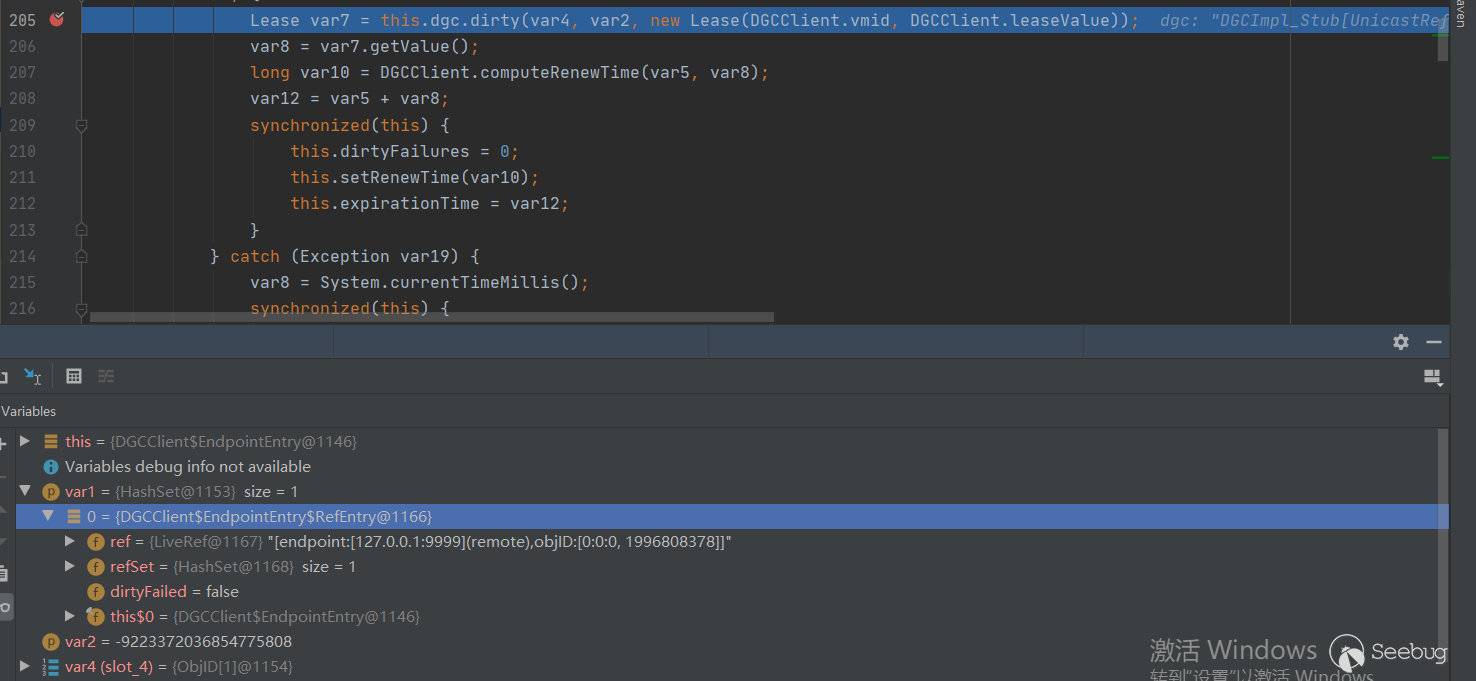Click the field icon beside refSet

coord(96,566)
